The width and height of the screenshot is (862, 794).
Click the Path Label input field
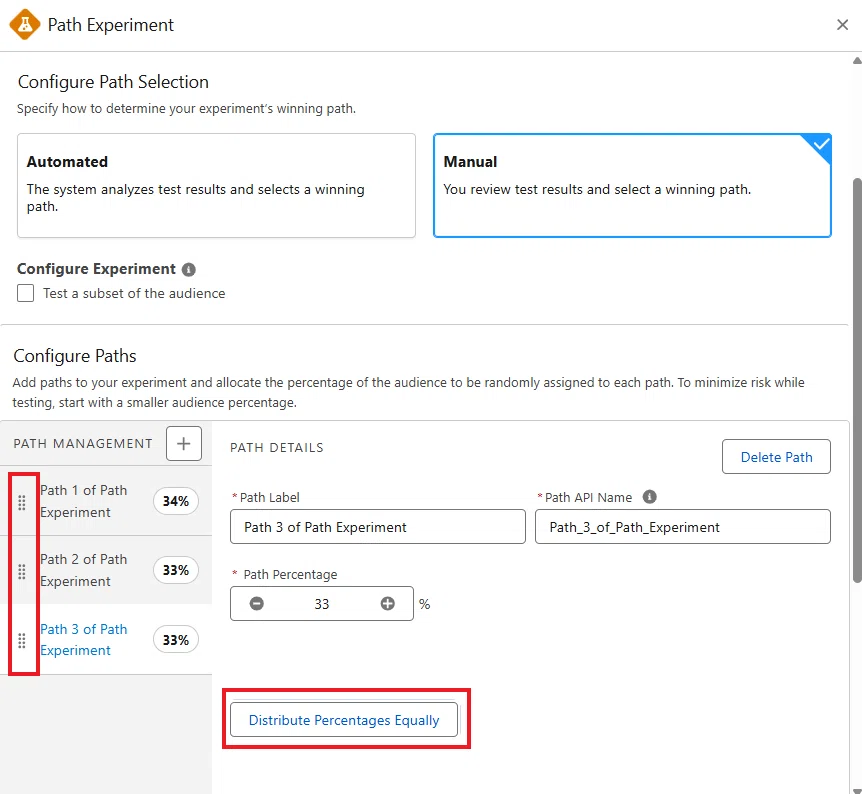(378, 527)
